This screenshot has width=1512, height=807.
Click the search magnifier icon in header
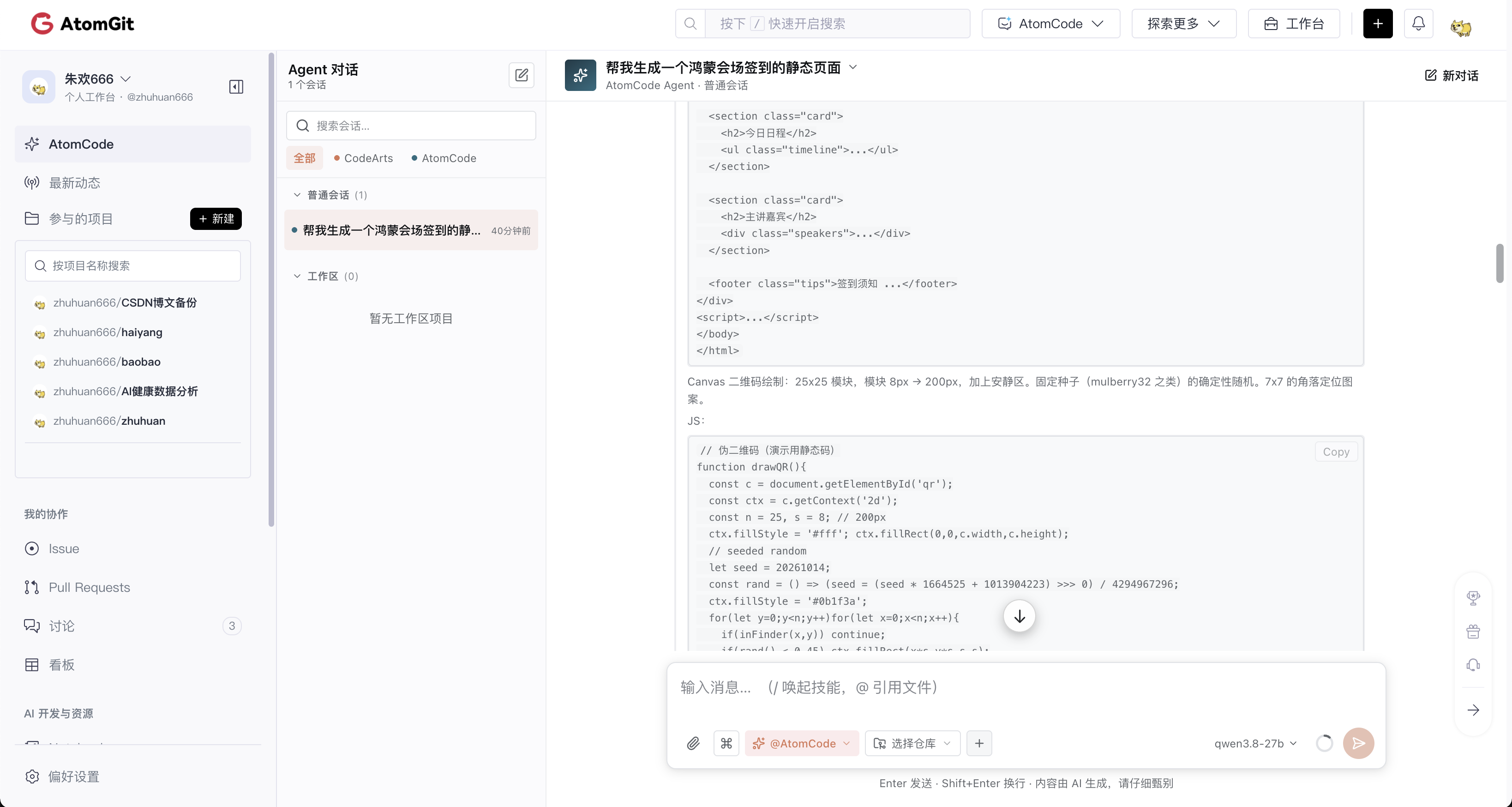pyautogui.click(x=690, y=24)
